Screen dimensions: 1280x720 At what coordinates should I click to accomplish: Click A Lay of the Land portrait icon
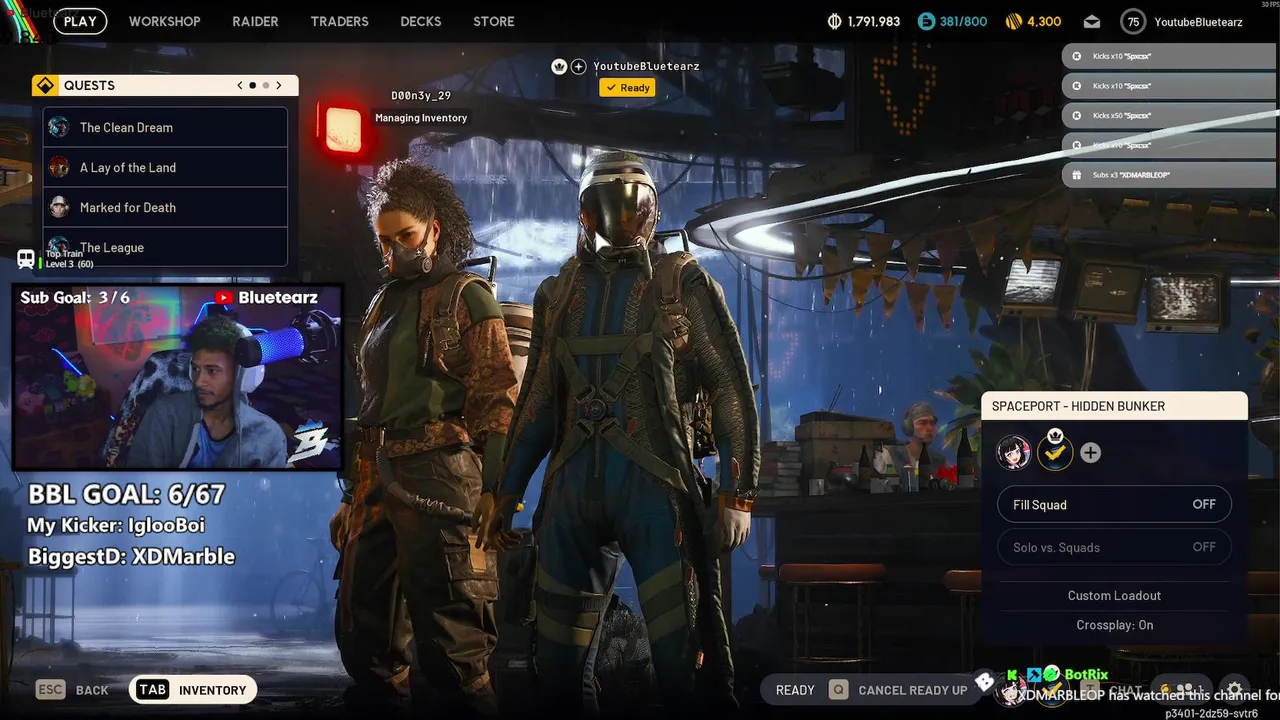point(59,167)
